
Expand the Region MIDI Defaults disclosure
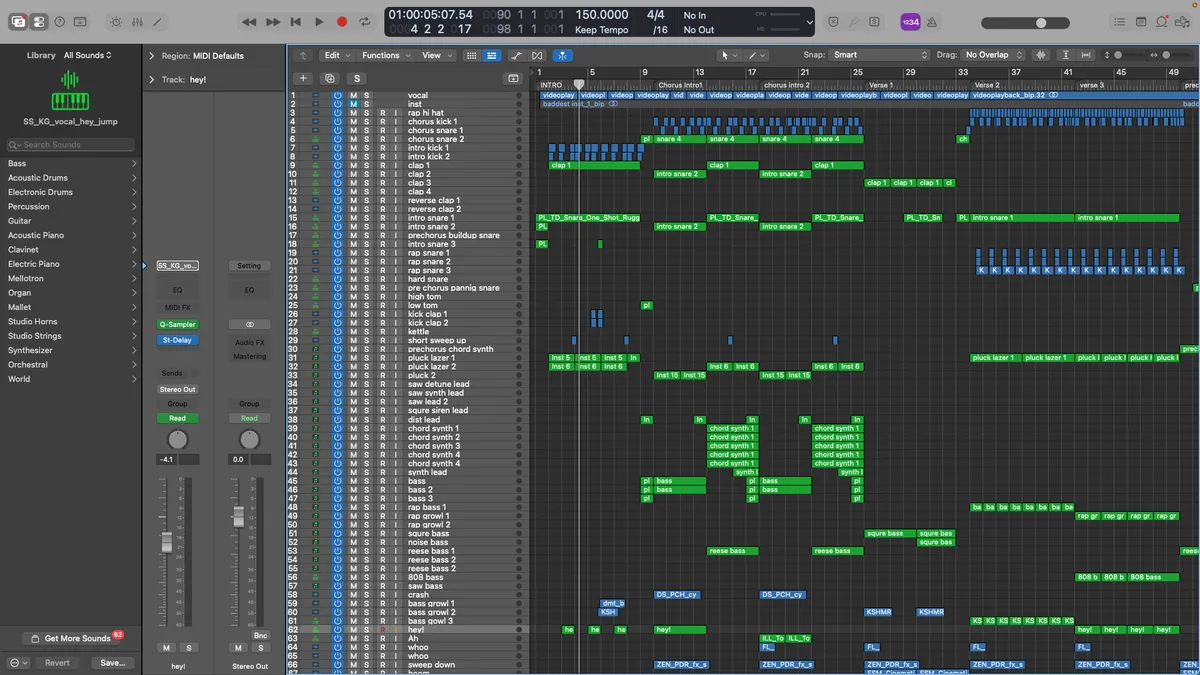pos(152,56)
